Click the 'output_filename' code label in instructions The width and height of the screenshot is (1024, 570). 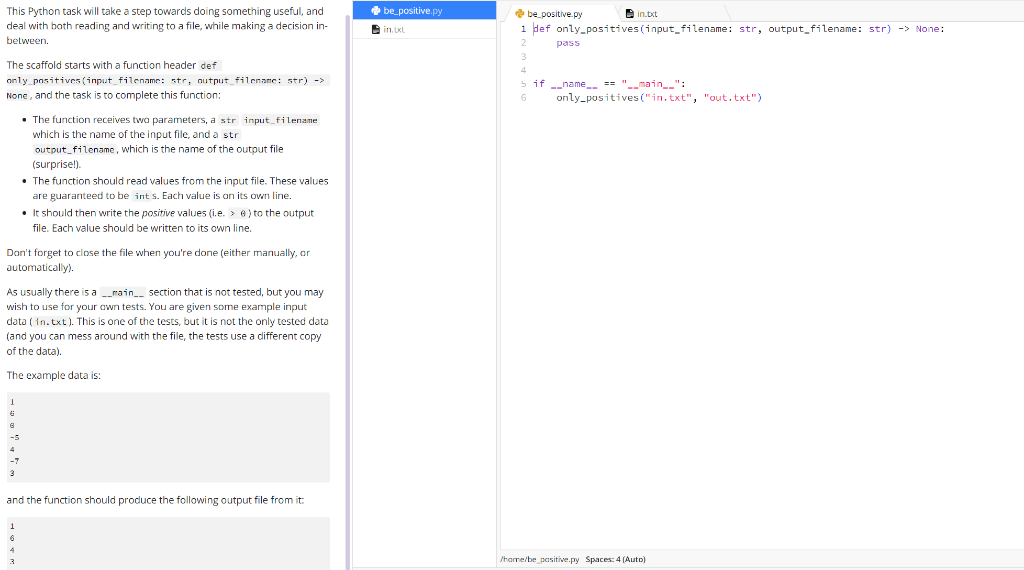coord(75,150)
